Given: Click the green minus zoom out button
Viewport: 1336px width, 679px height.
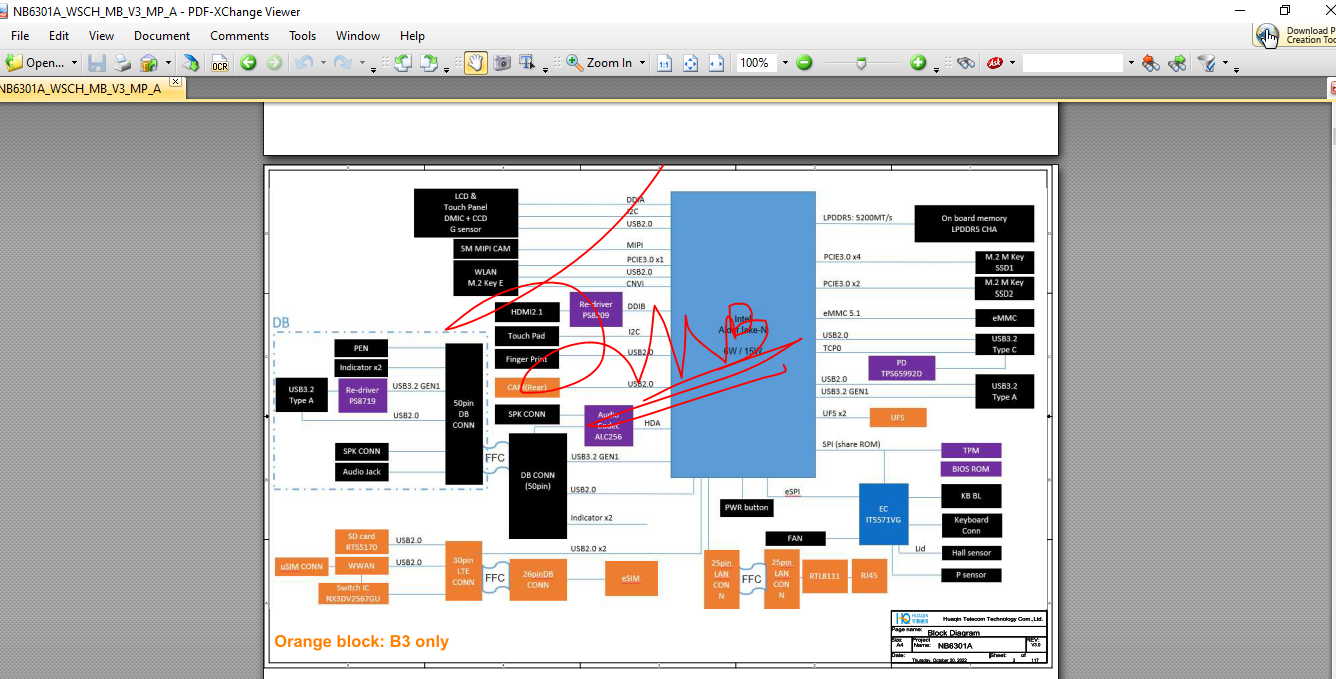Looking at the screenshot, I should tap(805, 62).
